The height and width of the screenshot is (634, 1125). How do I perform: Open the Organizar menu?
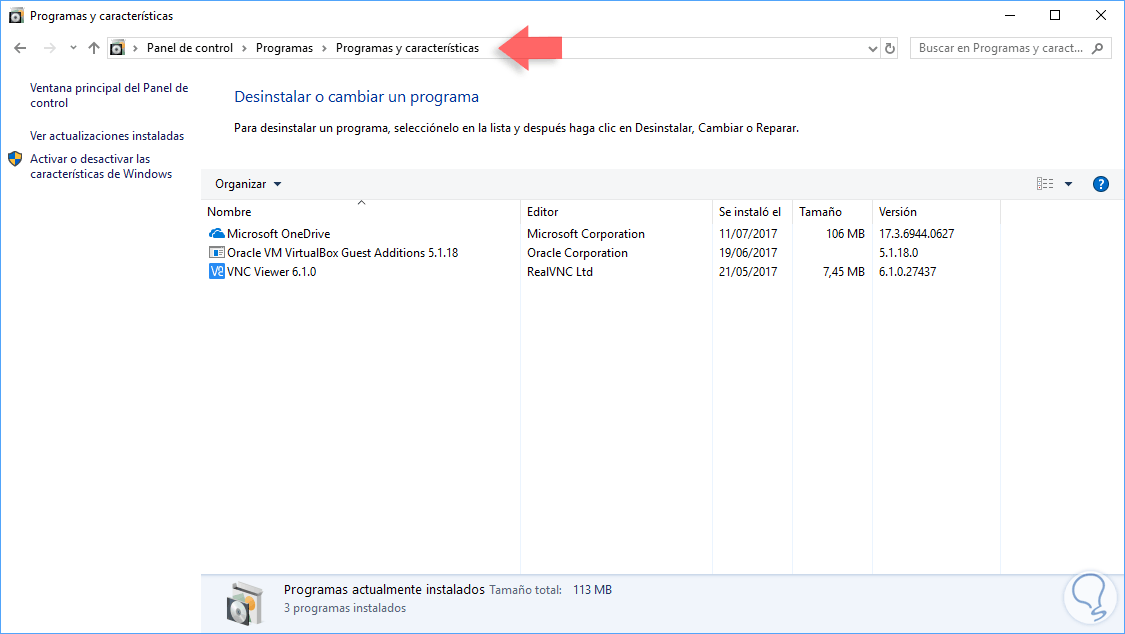point(248,184)
